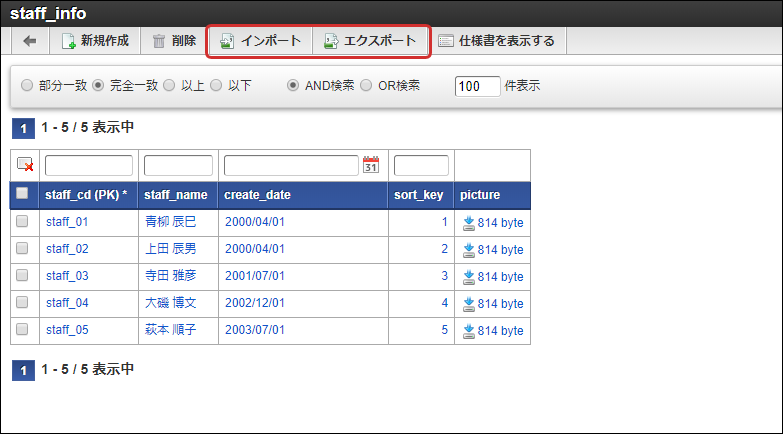This screenshot has width=783, height=434.
Task: Select the OR検索 radio option
Action: pyautogui.click(x=366, y=86)
